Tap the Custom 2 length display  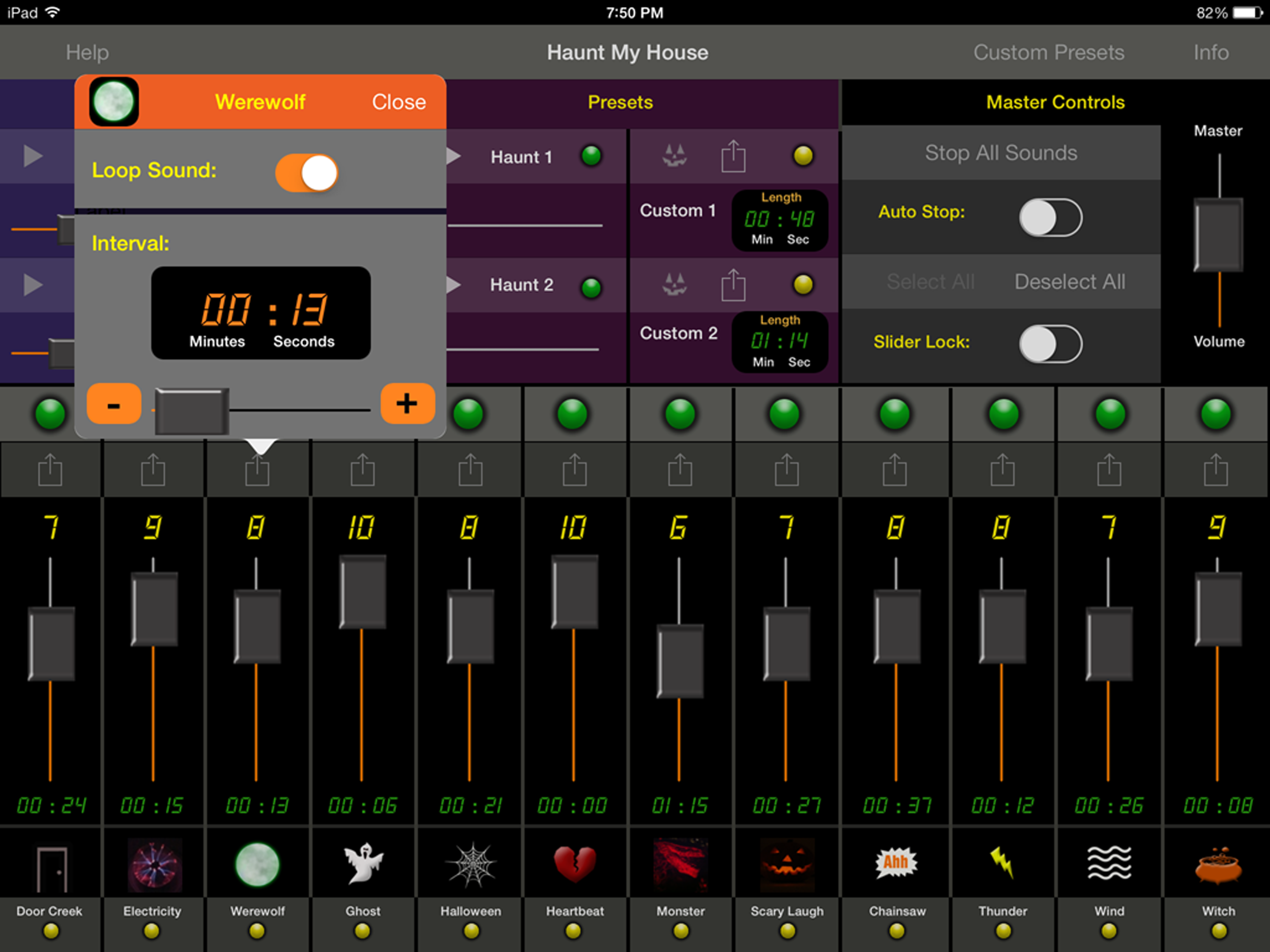tap(780, 342)
